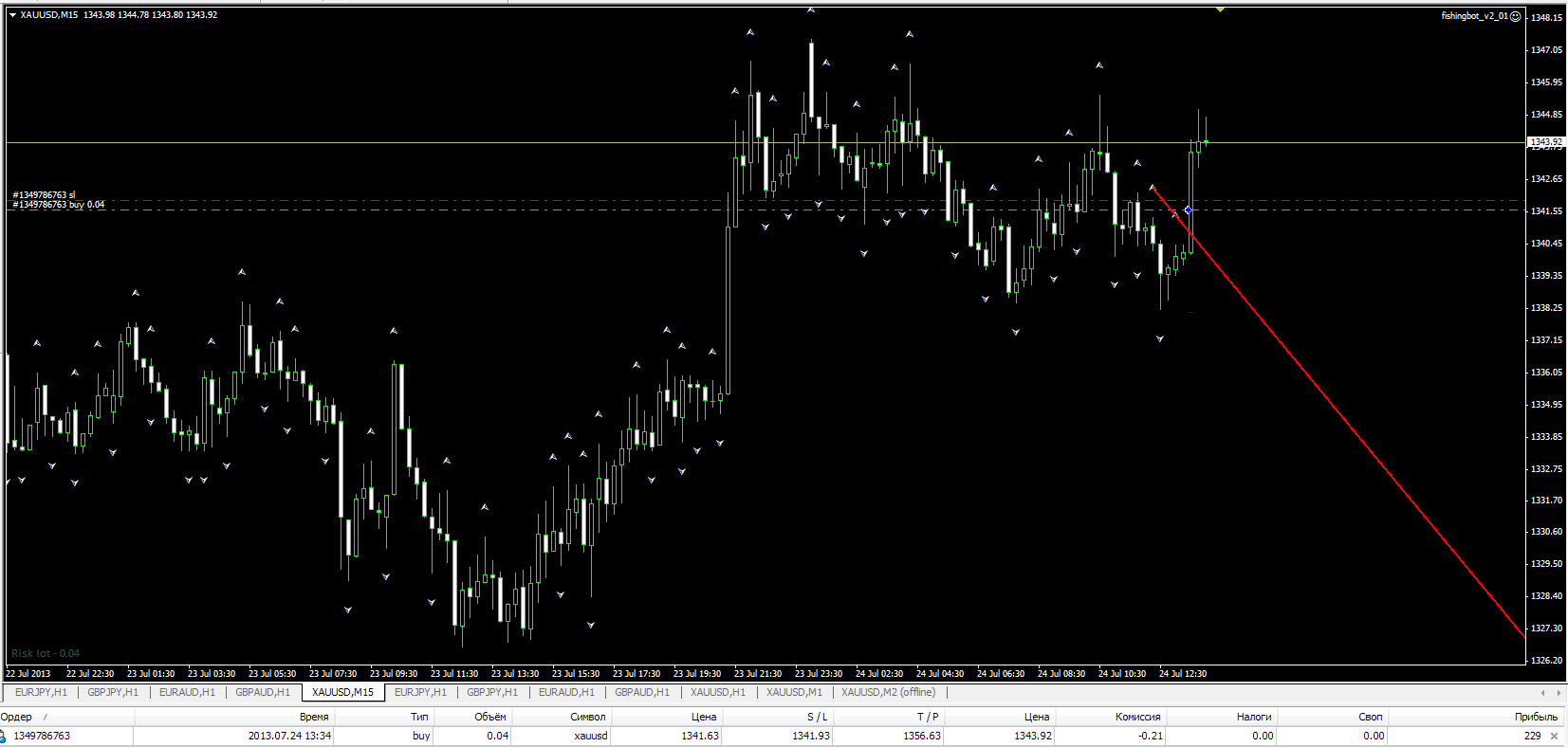Click the stop loss value 1341.93
Screen dimensions: 1568x747
pos(810,736)
